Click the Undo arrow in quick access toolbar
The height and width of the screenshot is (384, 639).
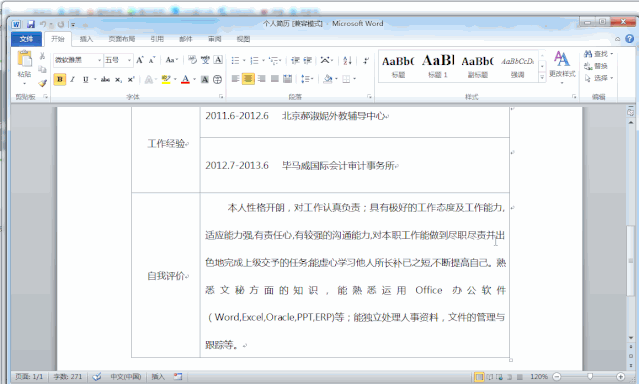[43, 24]
